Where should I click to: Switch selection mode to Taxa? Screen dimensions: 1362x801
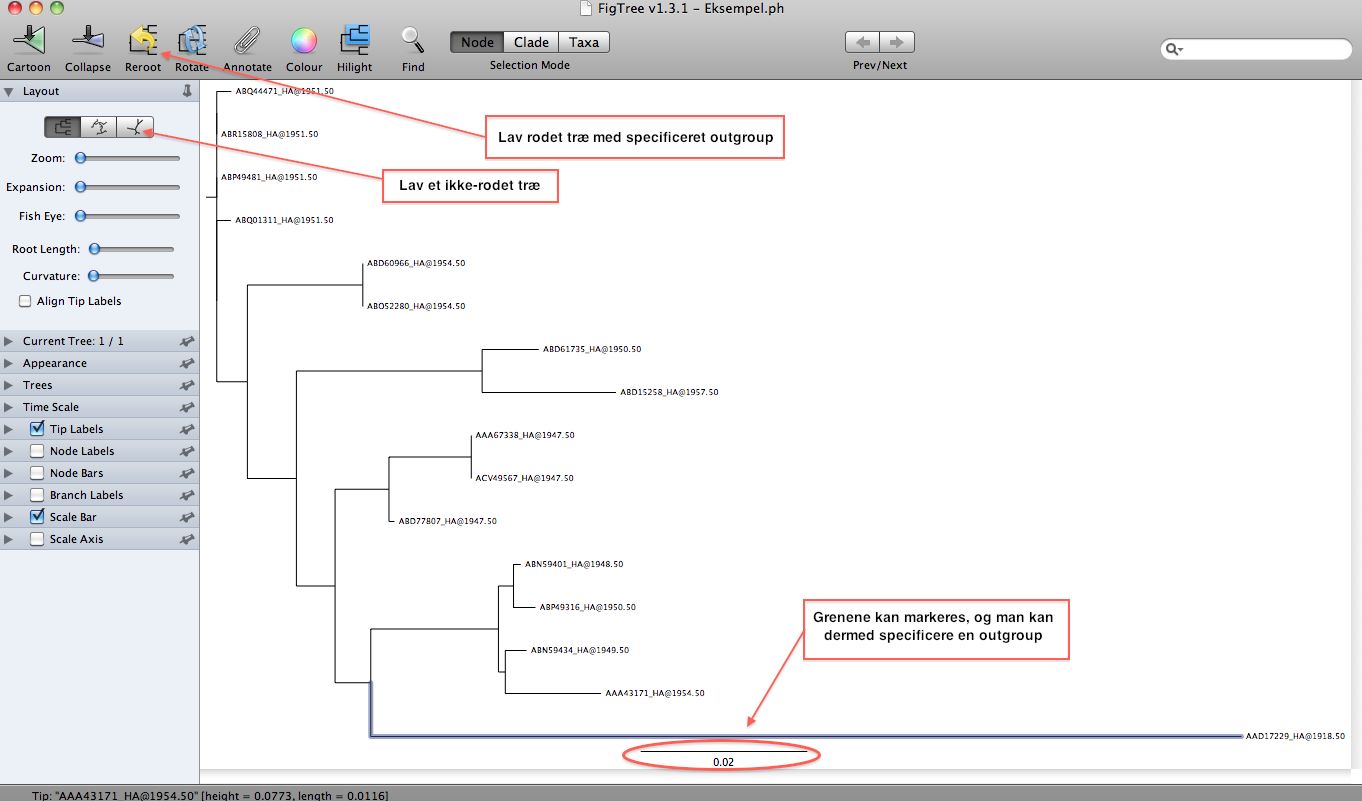(584, 42)
